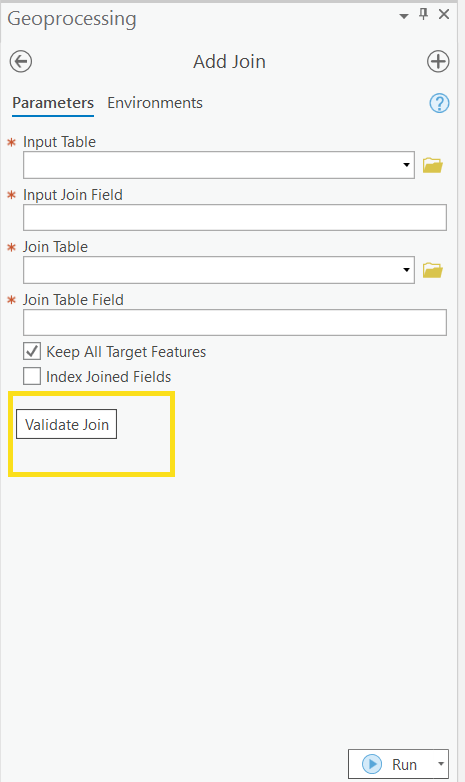Click the blue play icon on Run
The width and height of the screenshot is (465, 782).
[x=372, y=764]
